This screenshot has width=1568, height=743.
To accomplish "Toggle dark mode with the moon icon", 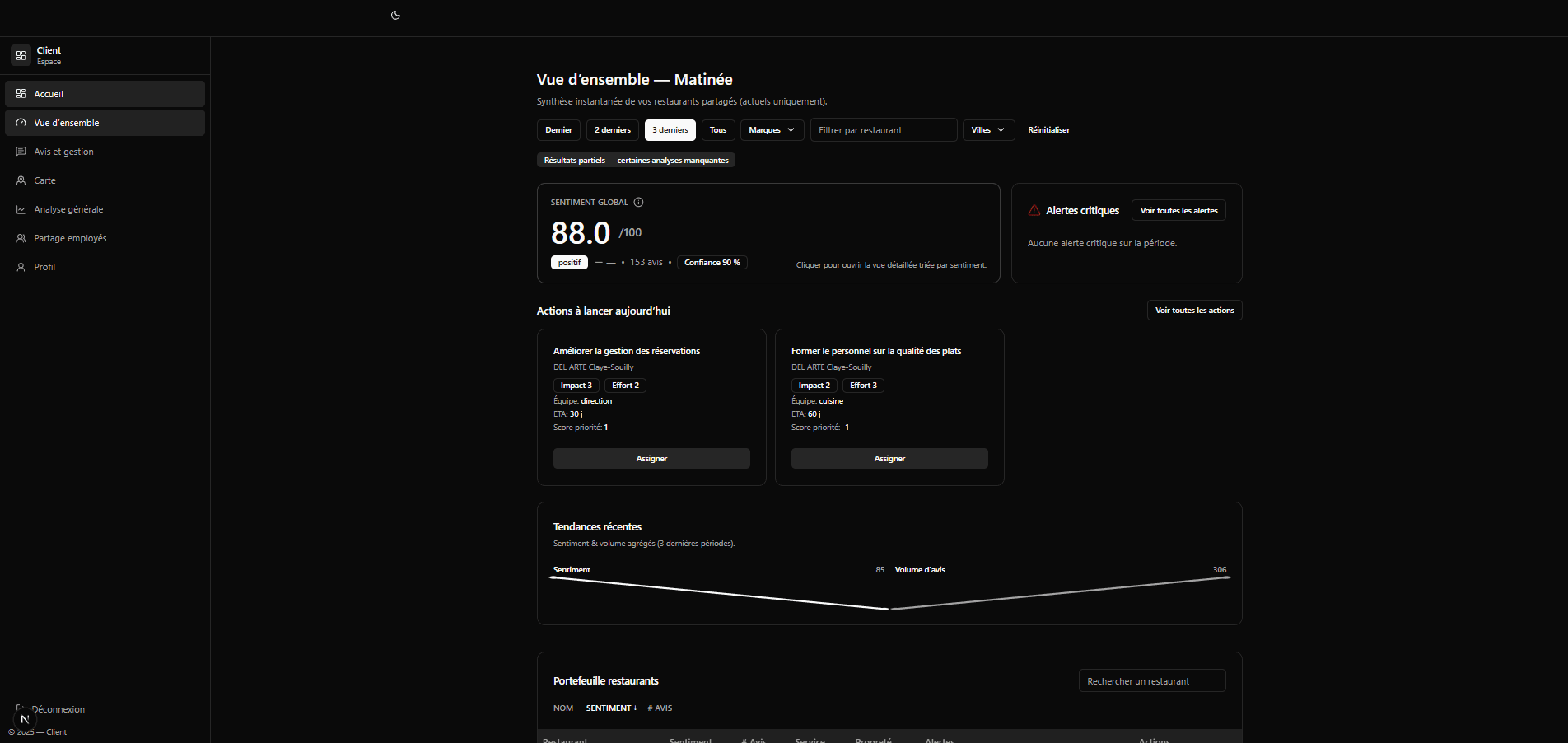I will (395, 15).
